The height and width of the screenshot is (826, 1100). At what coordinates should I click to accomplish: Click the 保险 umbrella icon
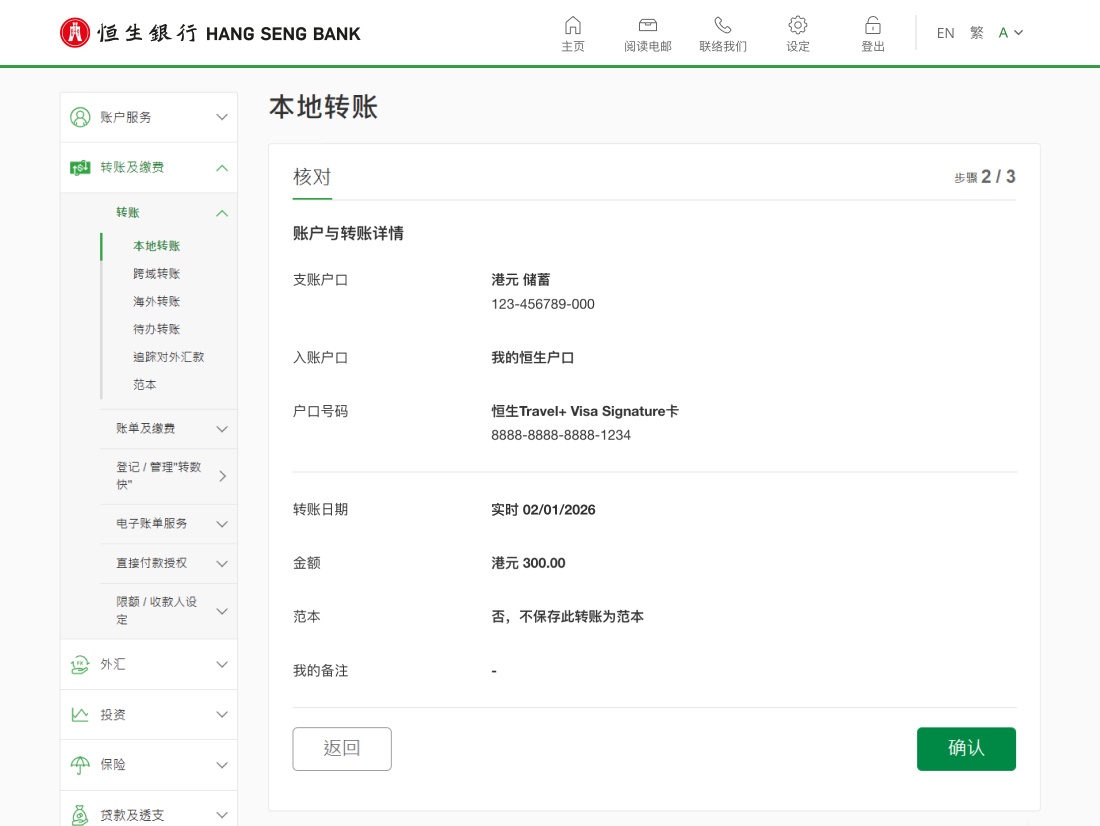coord(80,764)
